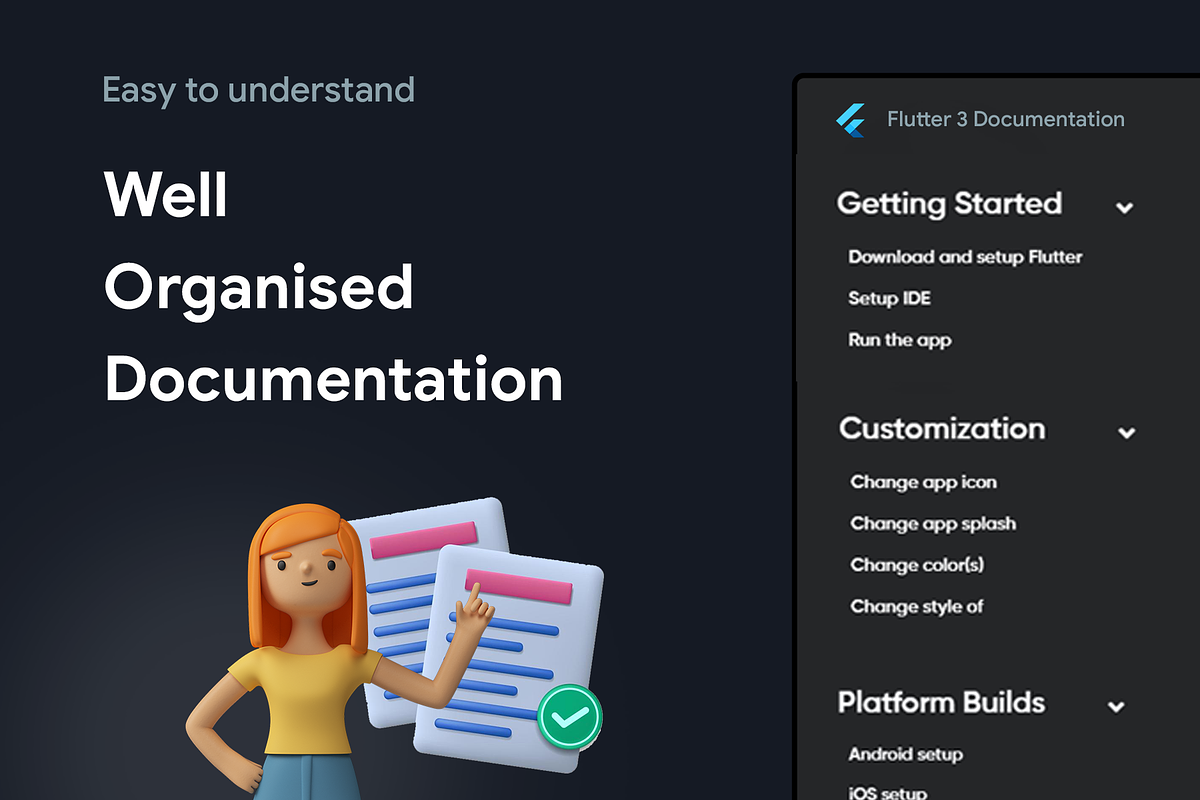
Task: Open the Run the app page
Action: (899, 340)
